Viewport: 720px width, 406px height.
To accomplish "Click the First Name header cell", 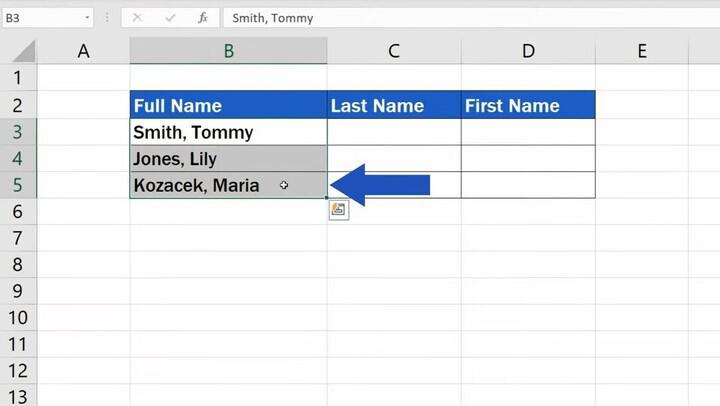I will pyautogui.click(x=527, y=106).
